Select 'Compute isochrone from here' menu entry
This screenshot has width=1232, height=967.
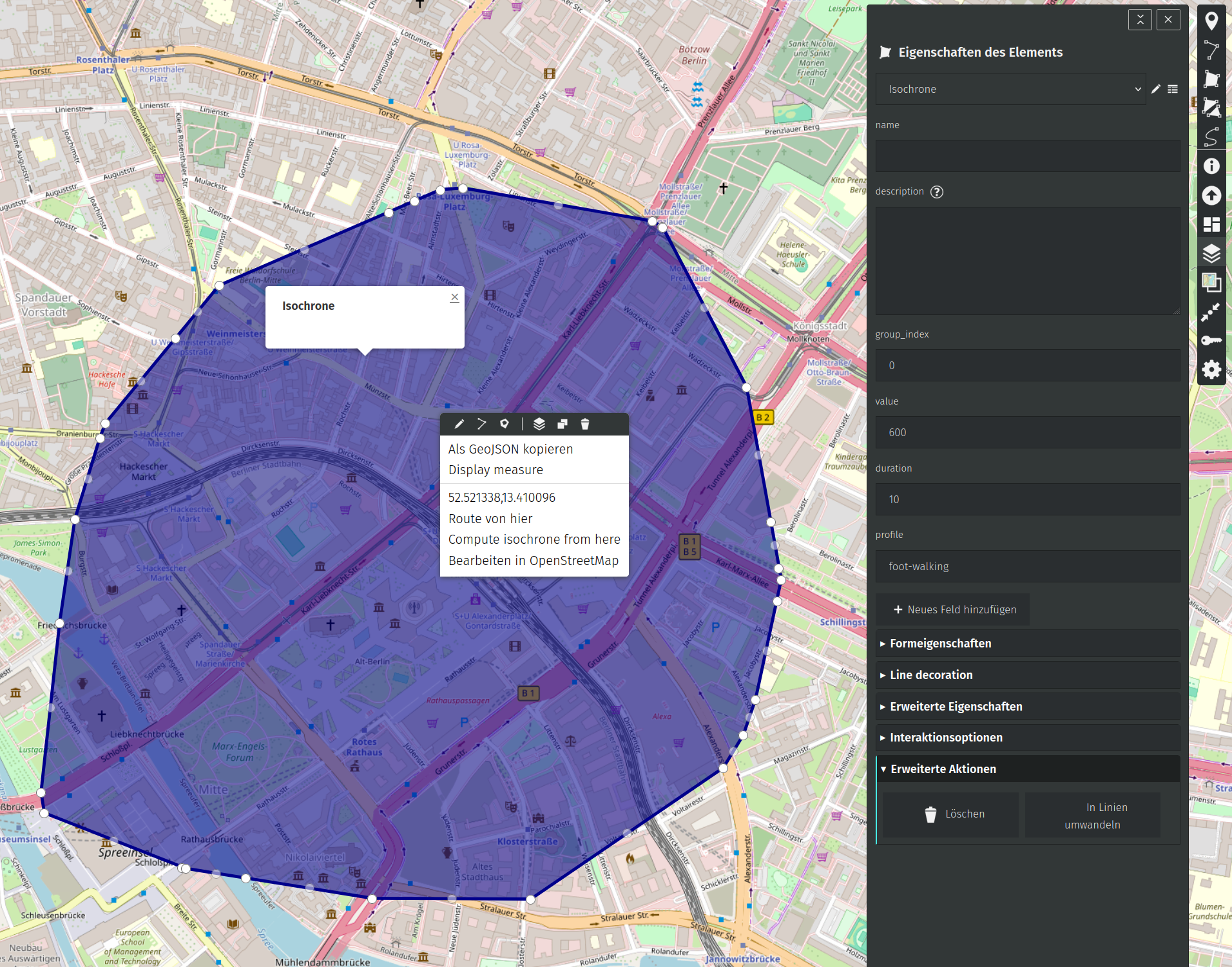(x=534, y=539)
